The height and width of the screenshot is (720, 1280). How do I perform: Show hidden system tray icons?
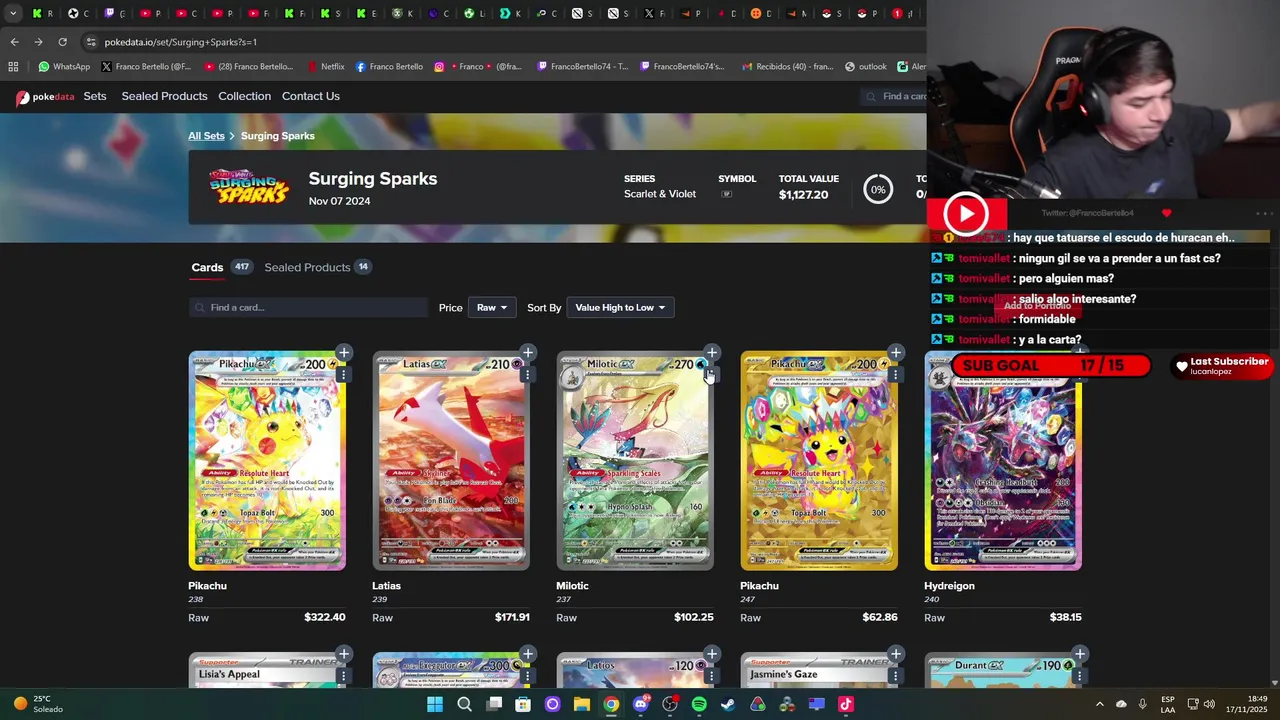1099,704
